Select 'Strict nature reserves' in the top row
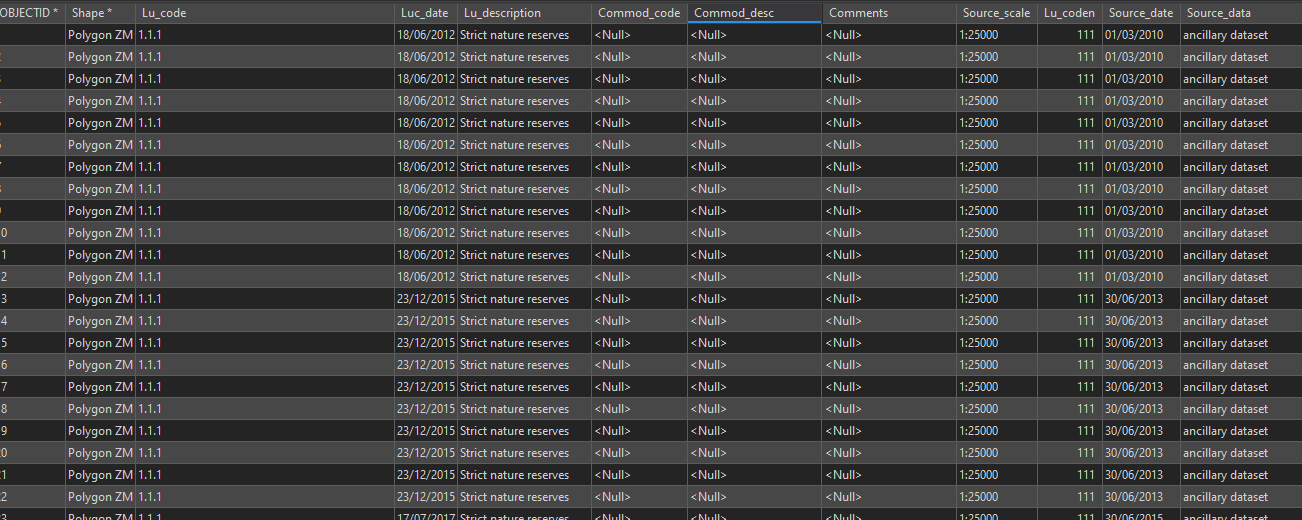 click(524, 35)
